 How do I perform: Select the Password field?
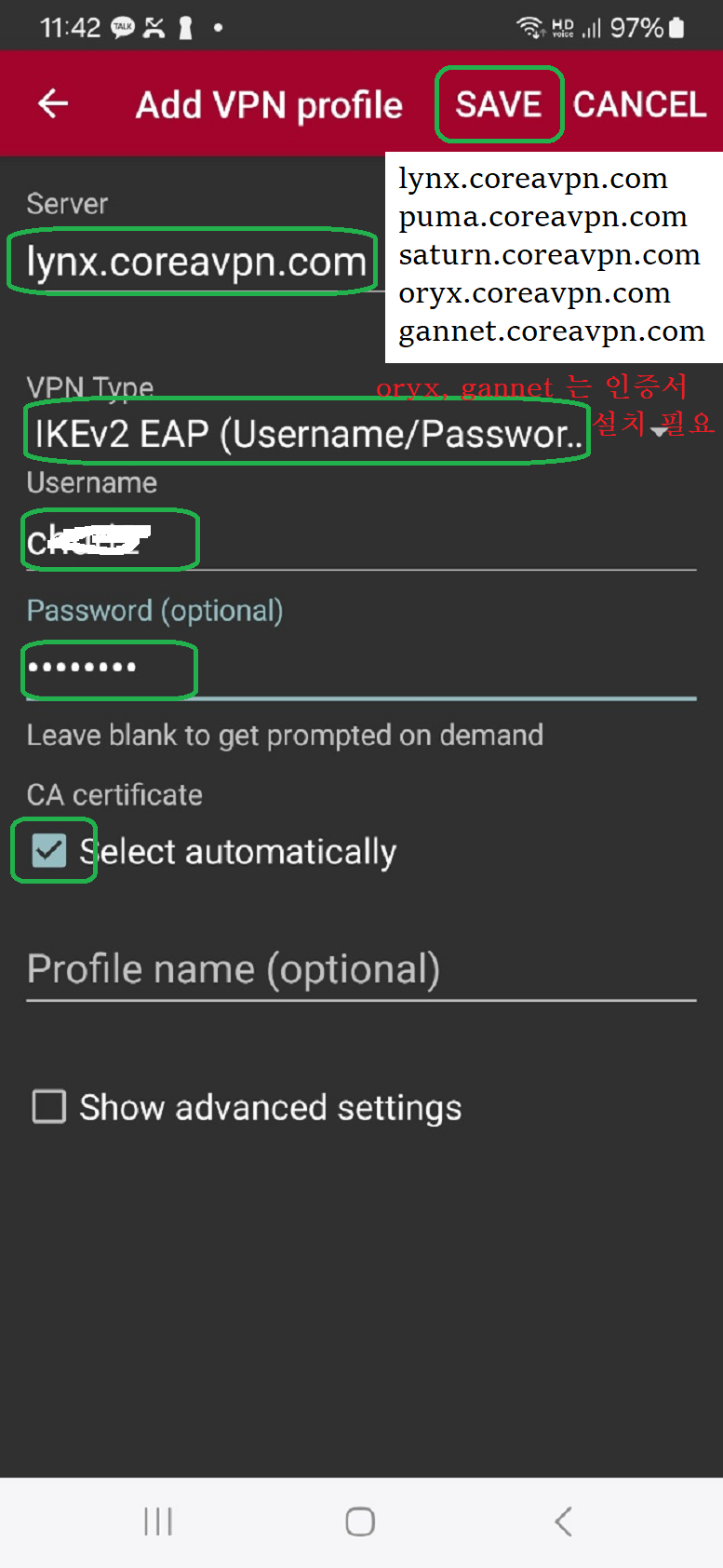click(x=361, y=669)
